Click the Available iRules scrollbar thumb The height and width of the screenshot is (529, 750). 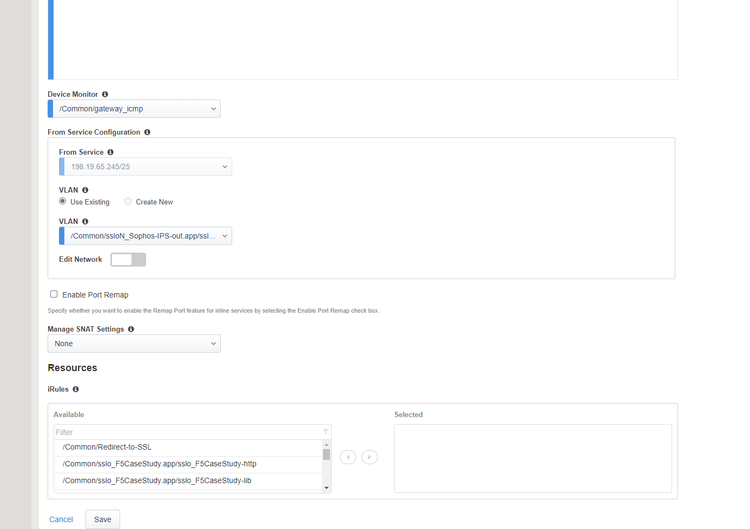click(327, 454)
